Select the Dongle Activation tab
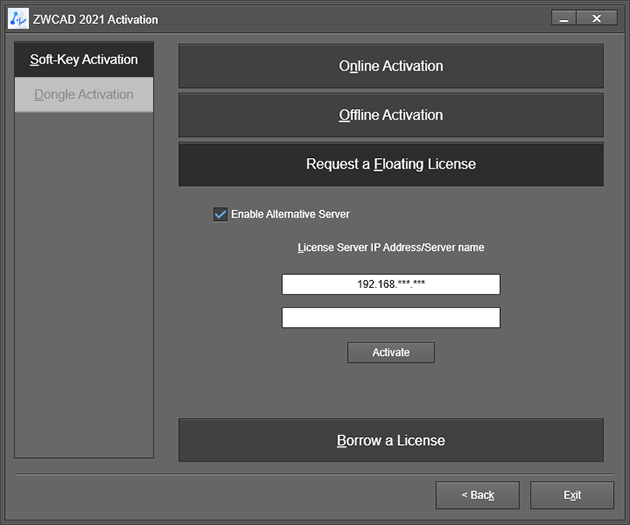Screen dimensions: 630x525 click(84, 95)
